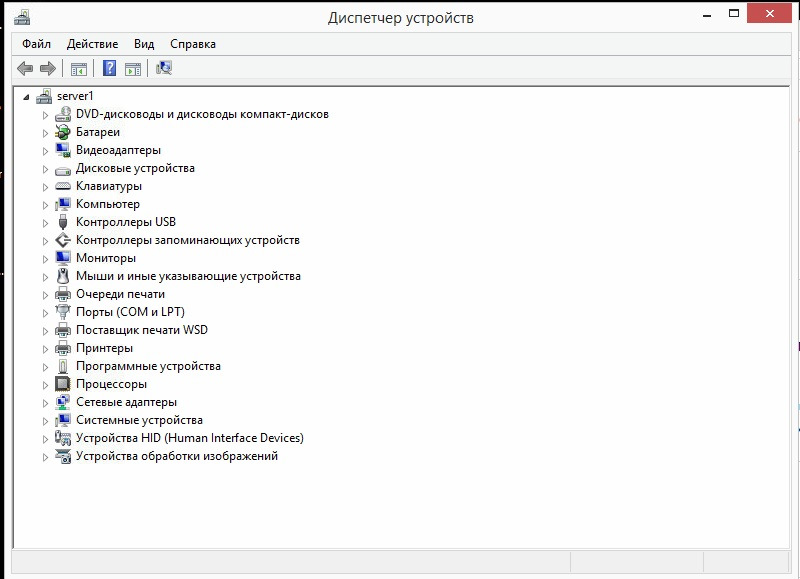Image resolution: width=800 pixels, height=579 pixels.
Task: Expand the Принтеры category arrow
Action: [x=45, y=349]
